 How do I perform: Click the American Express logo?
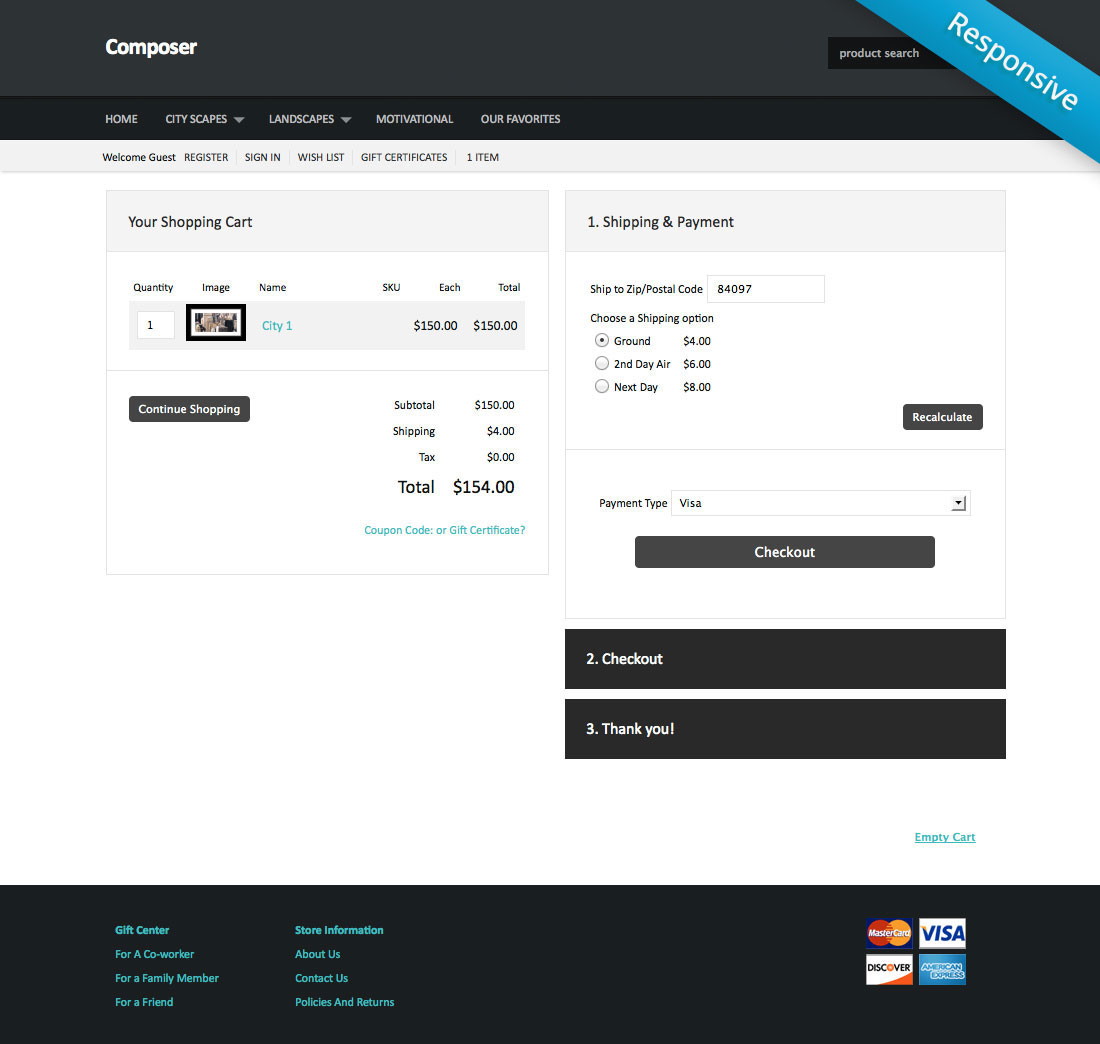tap(942, 969)
